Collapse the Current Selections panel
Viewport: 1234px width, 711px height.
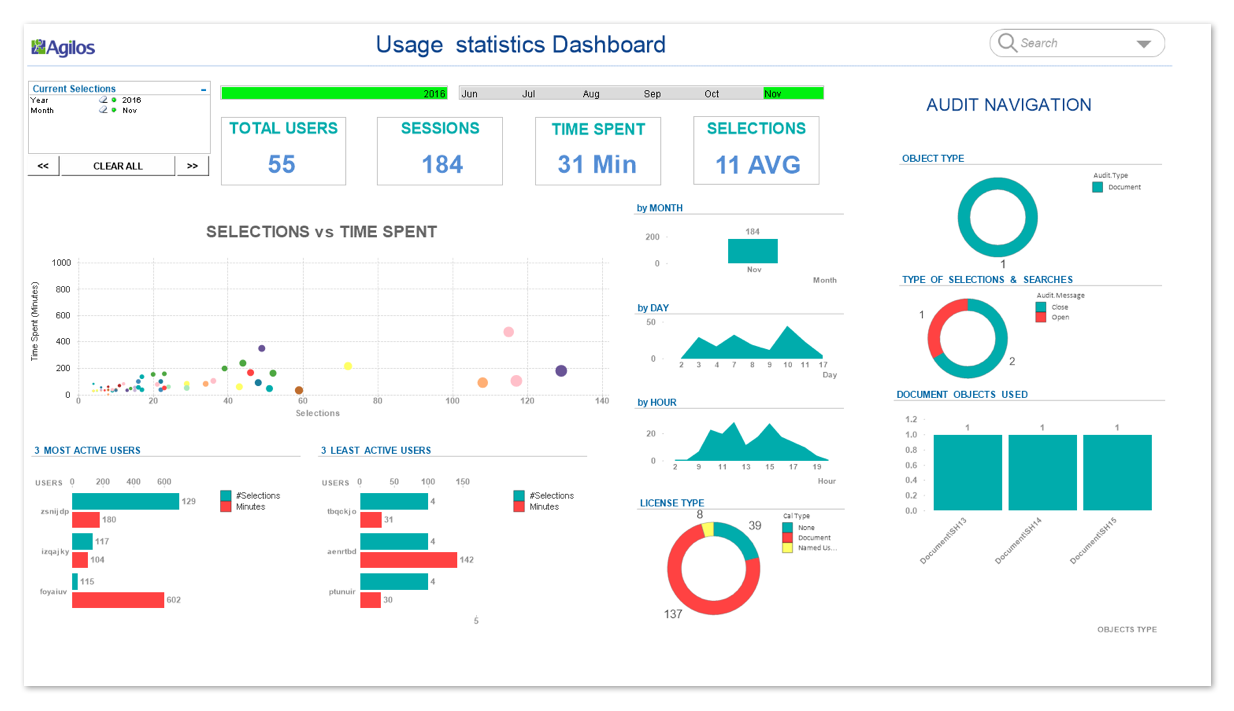click(x=204, y=89)
